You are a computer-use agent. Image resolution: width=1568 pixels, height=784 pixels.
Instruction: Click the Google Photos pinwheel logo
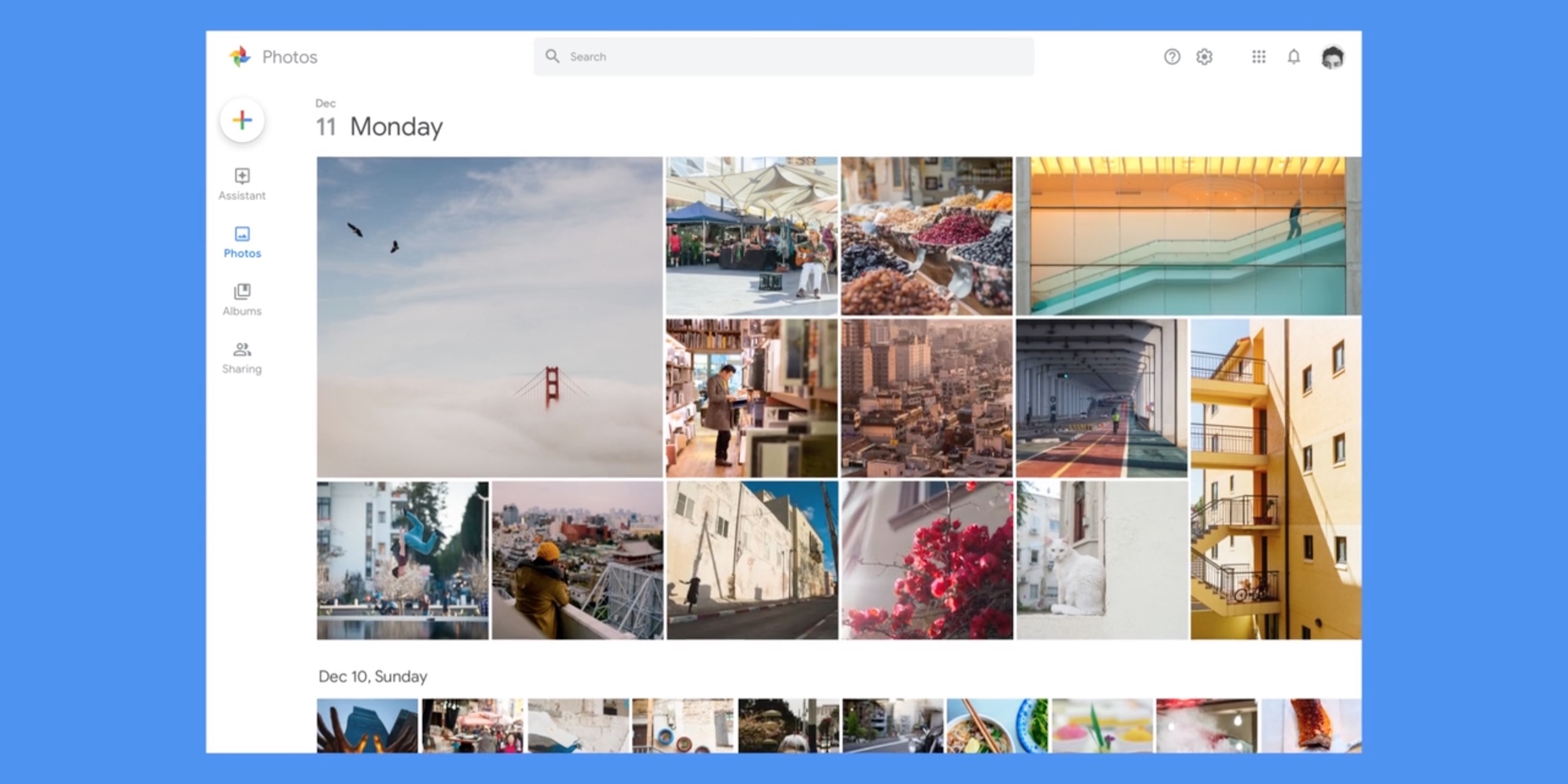(x=240, y=56)
